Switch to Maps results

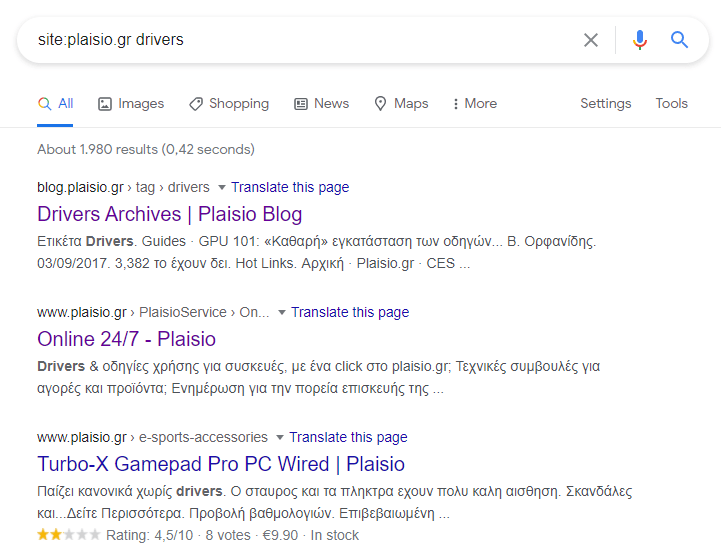[401, 103]
